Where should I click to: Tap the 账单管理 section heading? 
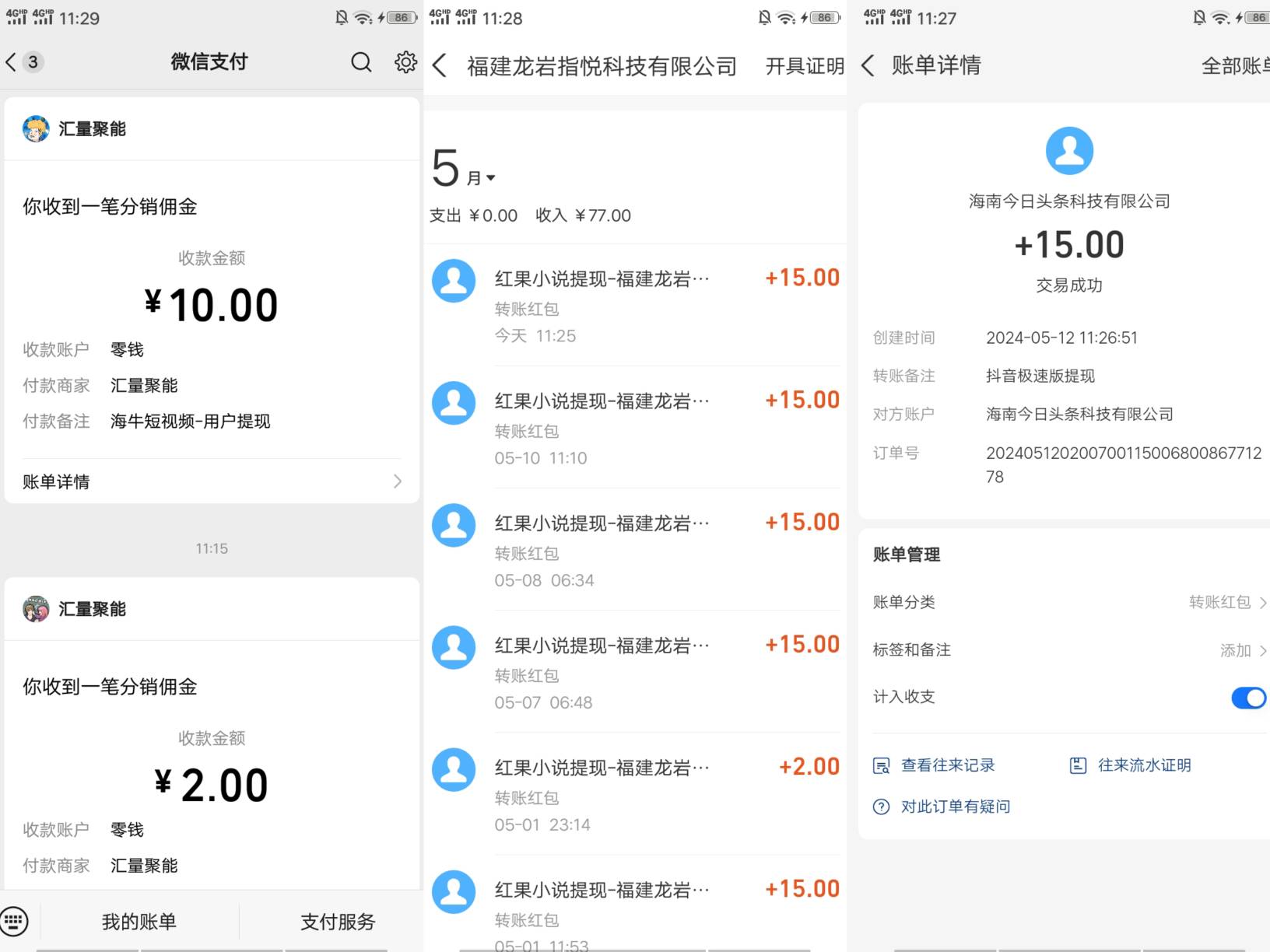click(x=906, y=555)
